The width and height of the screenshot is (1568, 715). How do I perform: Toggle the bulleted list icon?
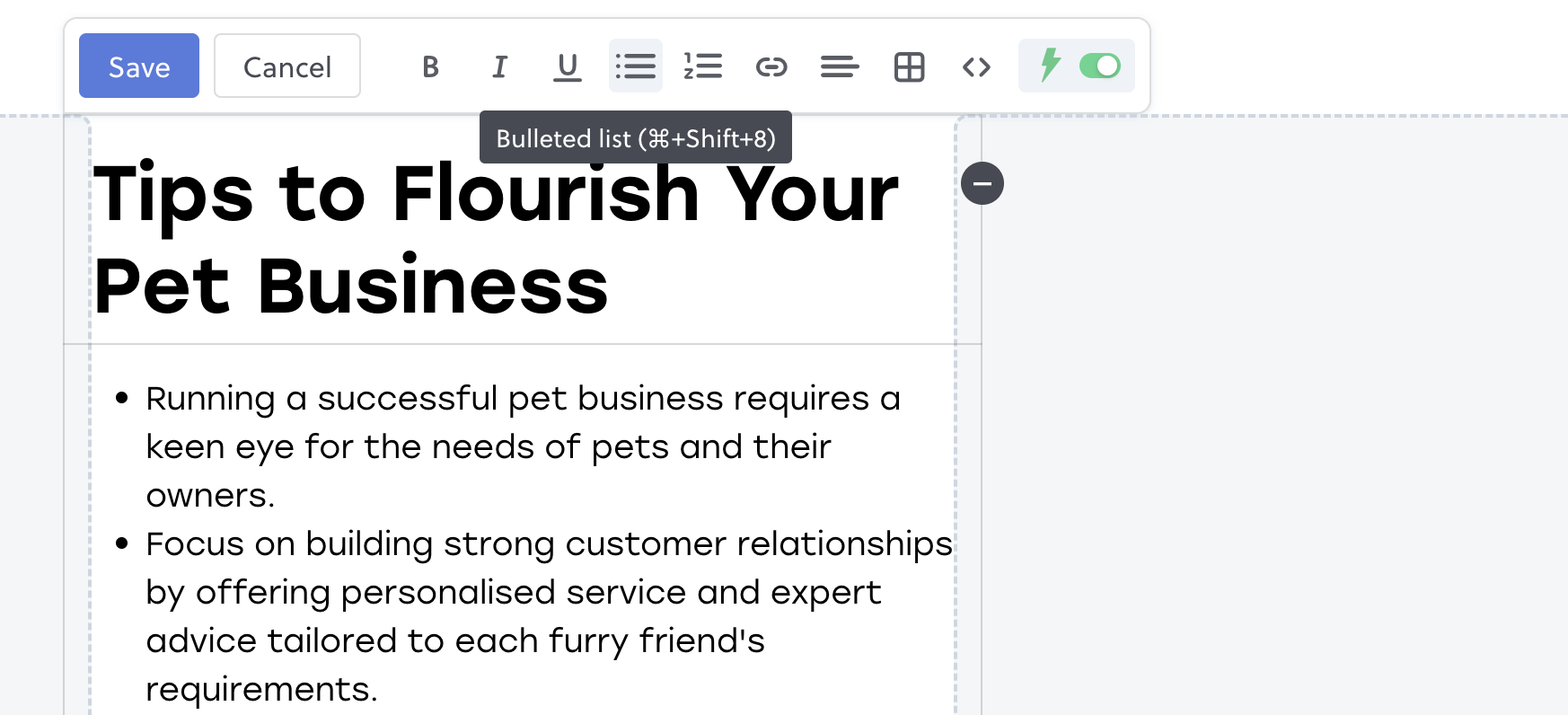(x=636, y=66)
